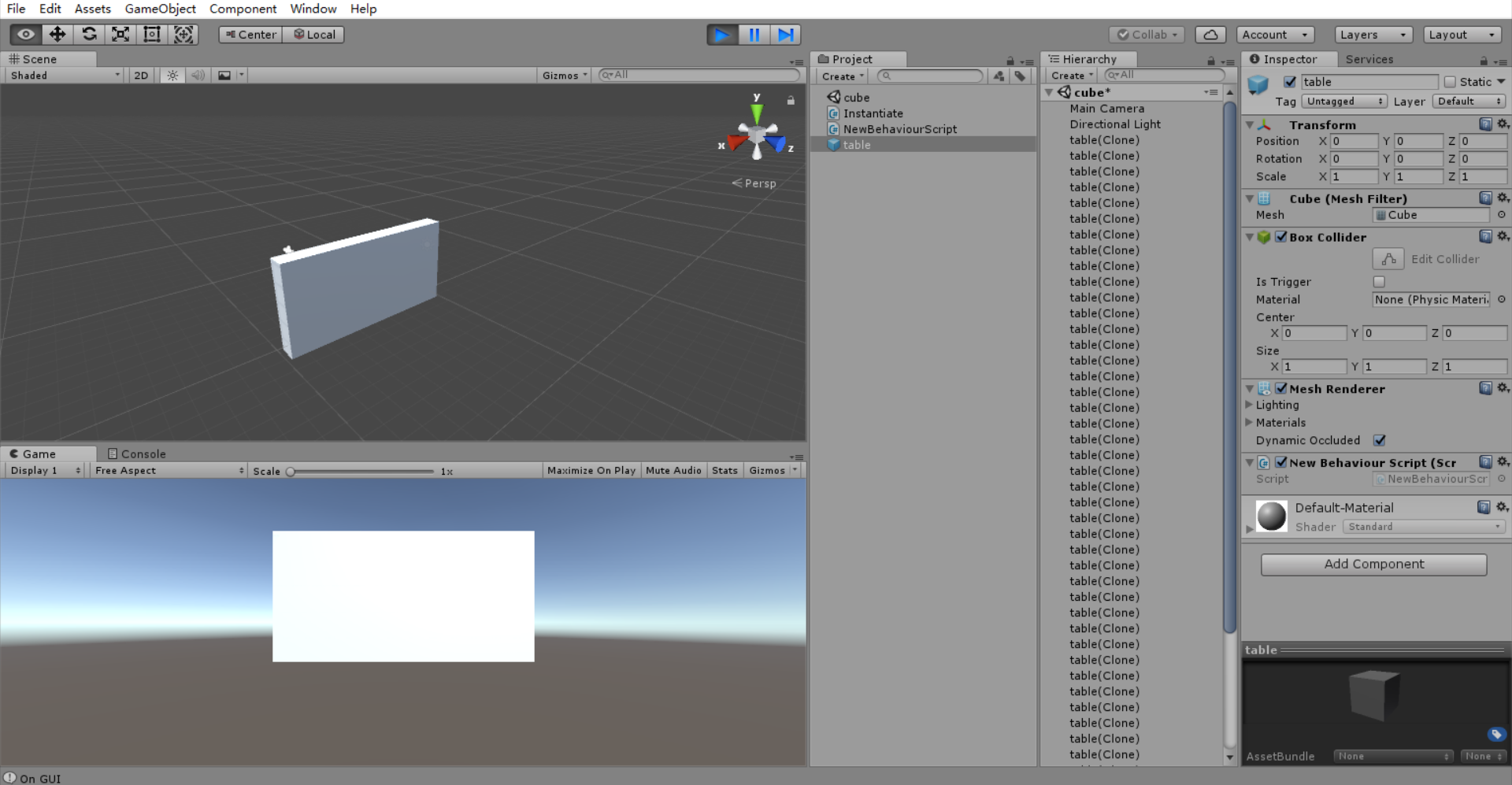Image resolution: width=1512 pixels, height=785 pixels.
Task: Click the Add Component button
Action: (x=1373, y=564)
